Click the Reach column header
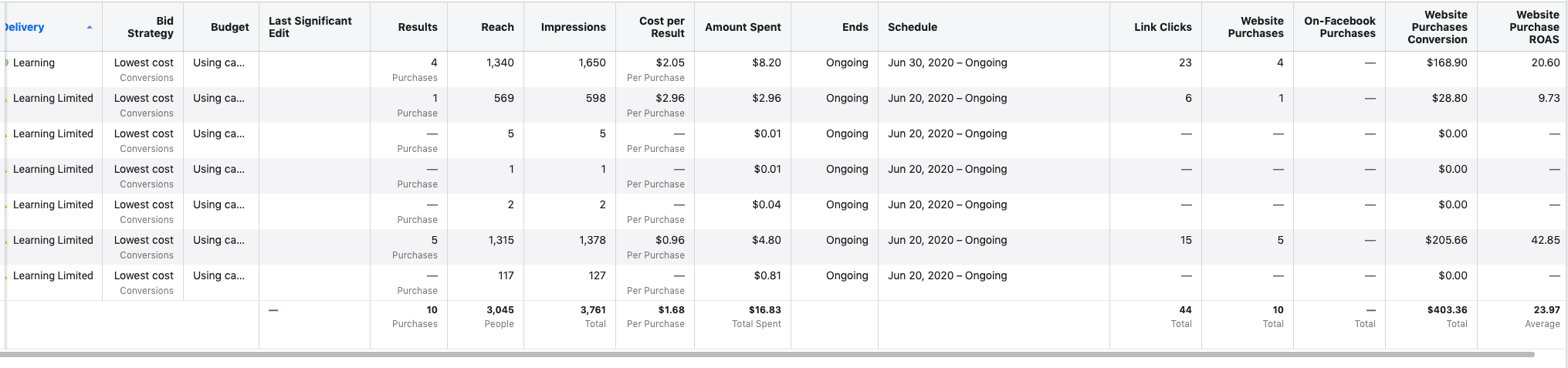The height and width of the screenshot is (368, 1568). click(x=497, y=27)
